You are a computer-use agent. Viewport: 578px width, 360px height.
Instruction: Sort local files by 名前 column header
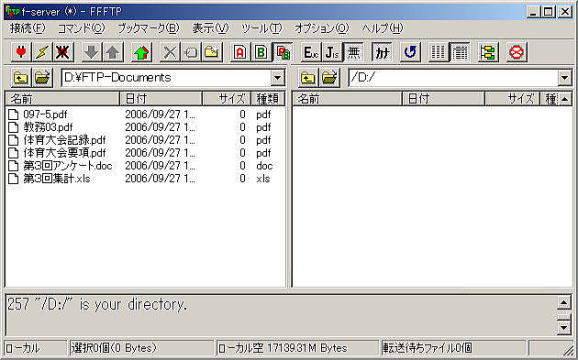(62, 98)
